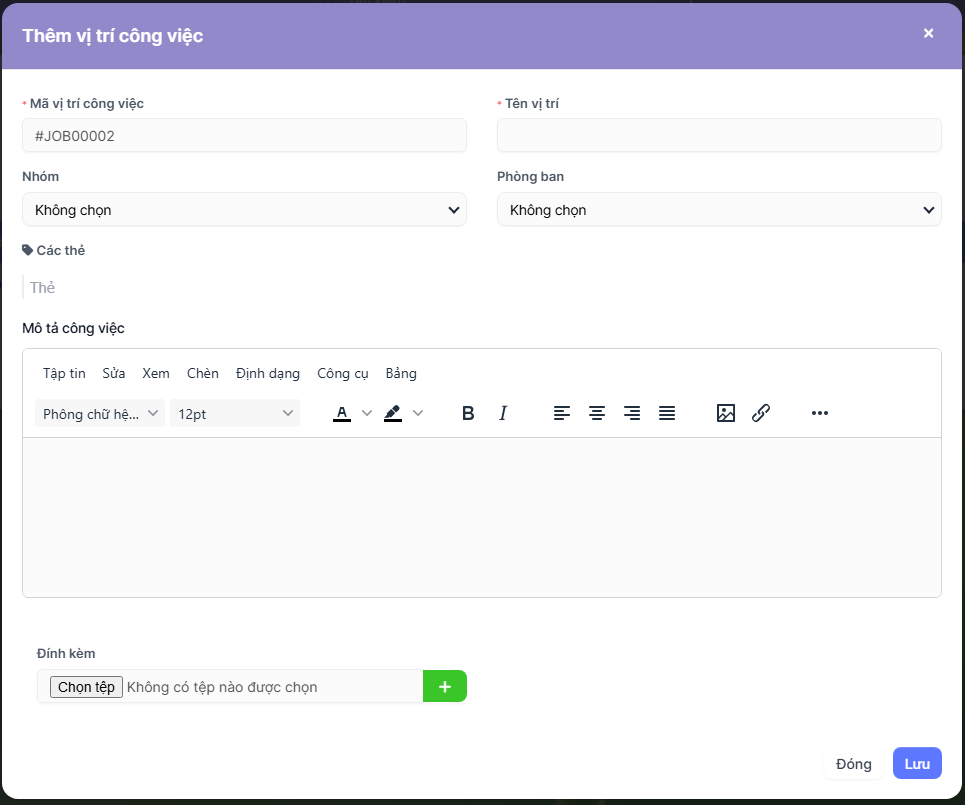This screenshot has height=805, width=965.
Task: Align text left in job description
Action: click(562, 413)
